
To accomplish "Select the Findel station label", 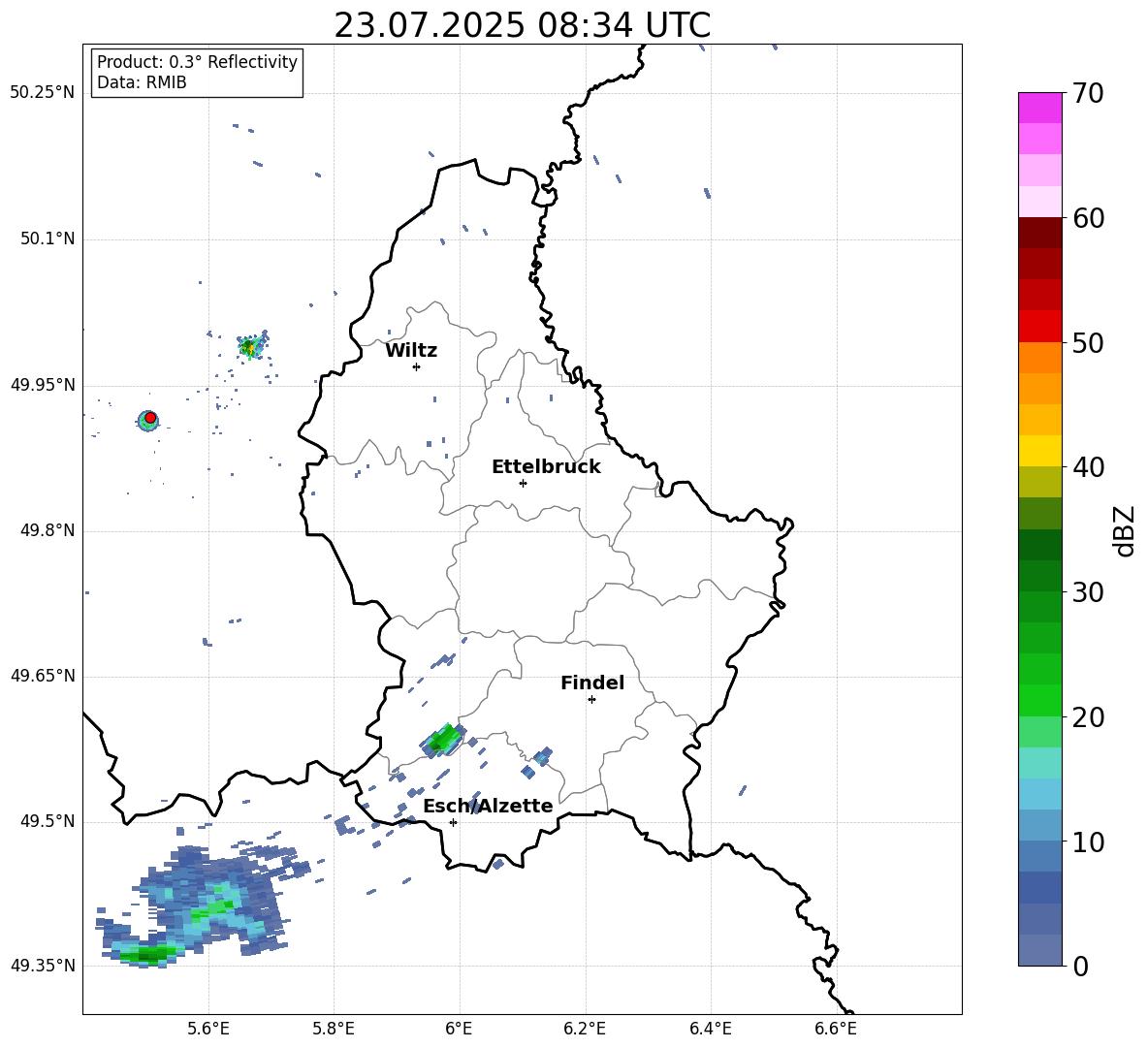I will coord(592,683).
